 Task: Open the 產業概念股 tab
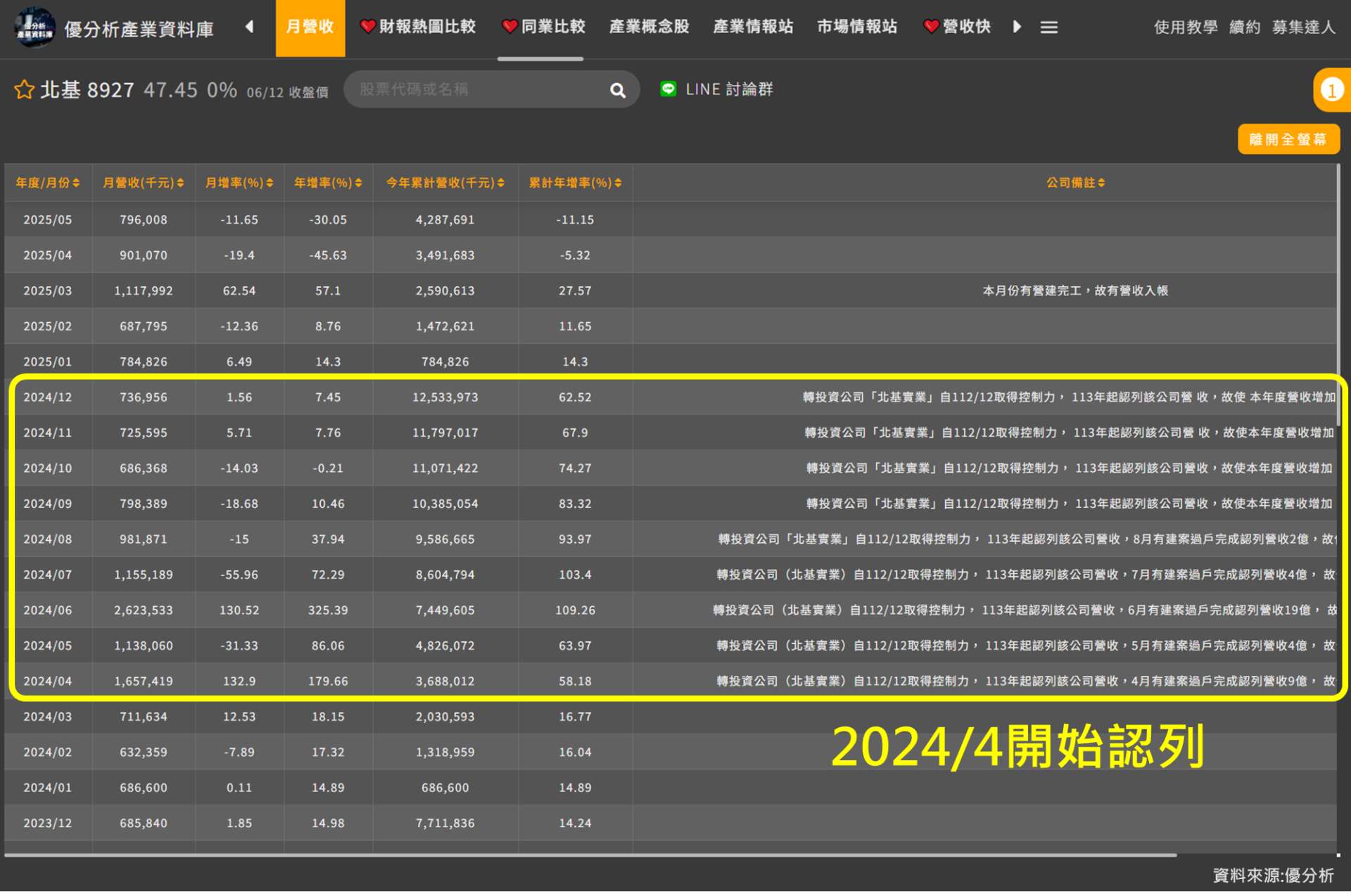point(649,27)
